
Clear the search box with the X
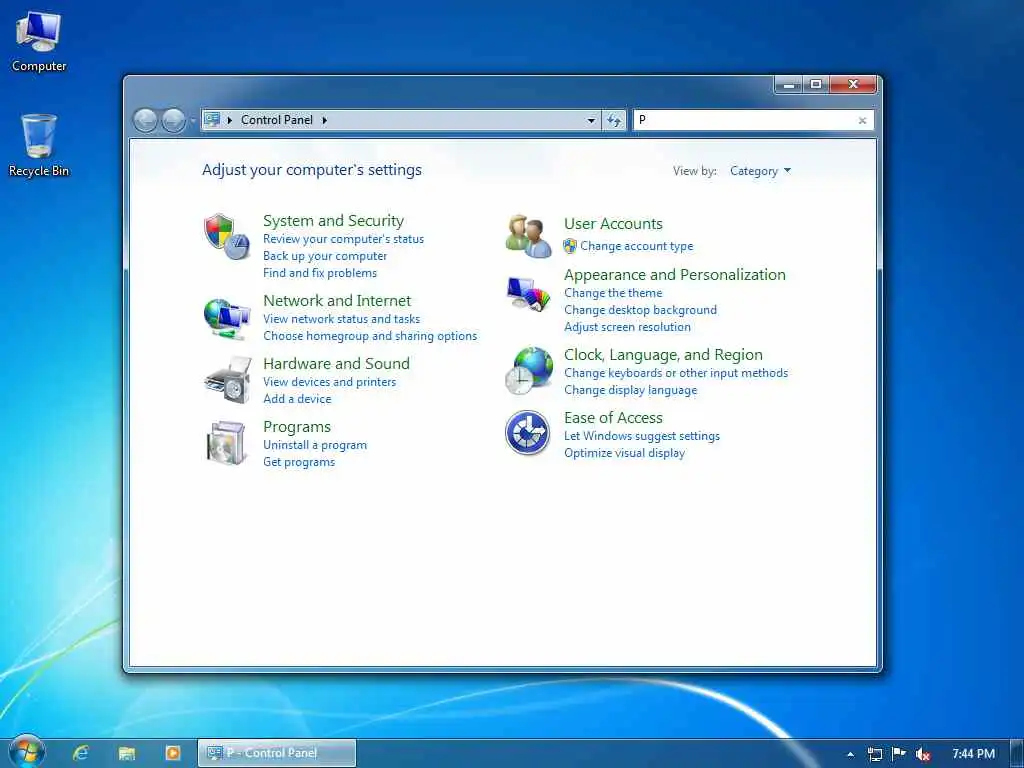click(862, 120)
